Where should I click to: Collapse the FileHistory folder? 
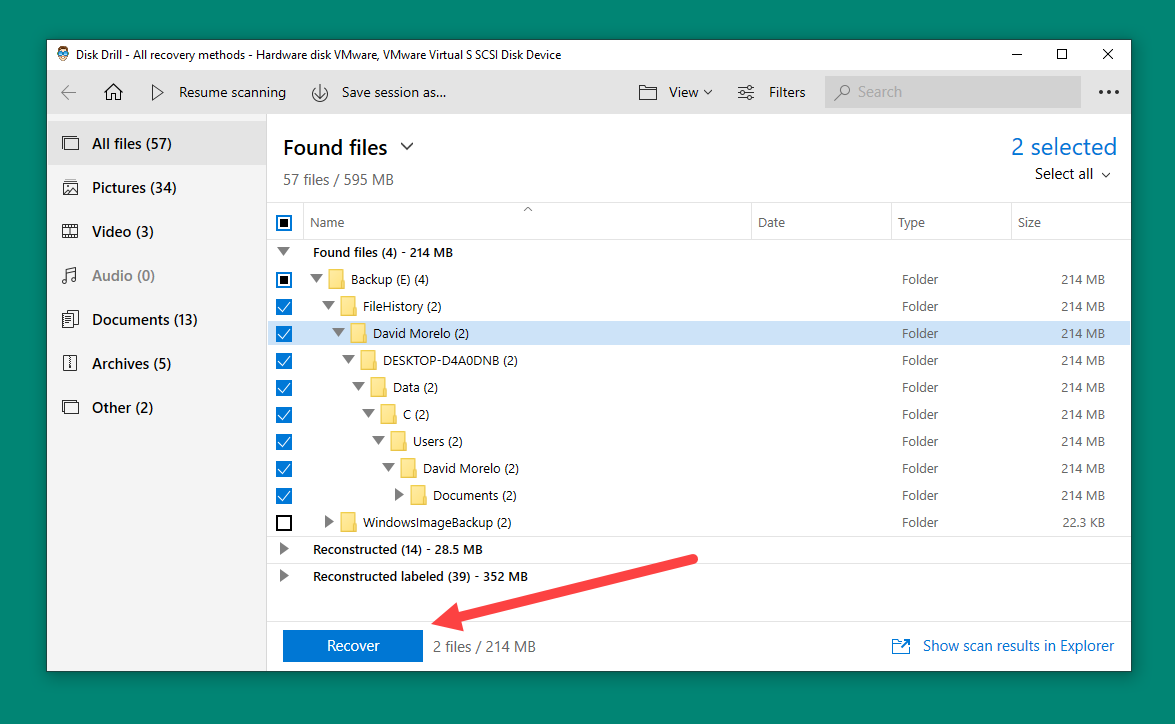tap(328, 306)
